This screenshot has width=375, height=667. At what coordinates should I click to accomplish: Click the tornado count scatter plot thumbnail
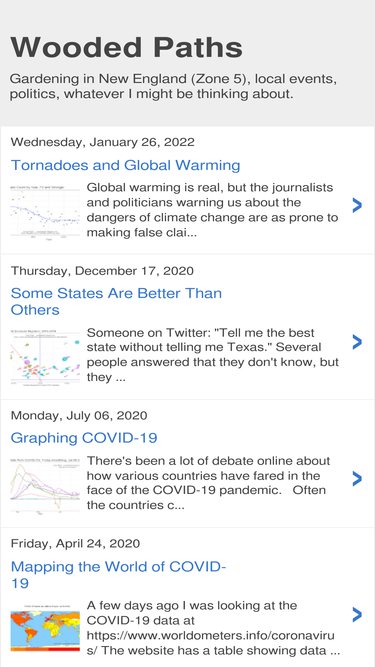point(45,211)
